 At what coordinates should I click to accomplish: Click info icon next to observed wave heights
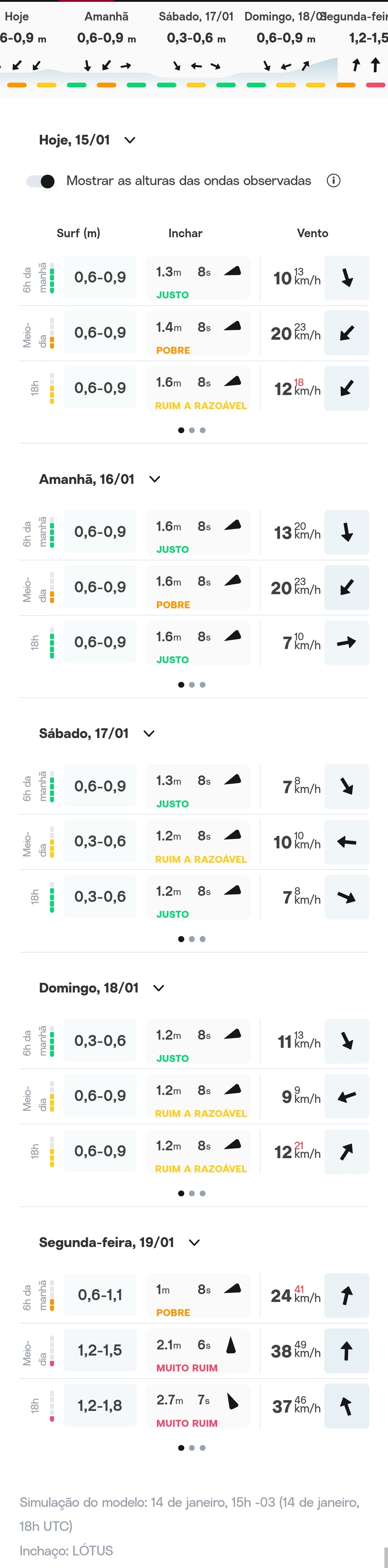click(x=333, y=181)
